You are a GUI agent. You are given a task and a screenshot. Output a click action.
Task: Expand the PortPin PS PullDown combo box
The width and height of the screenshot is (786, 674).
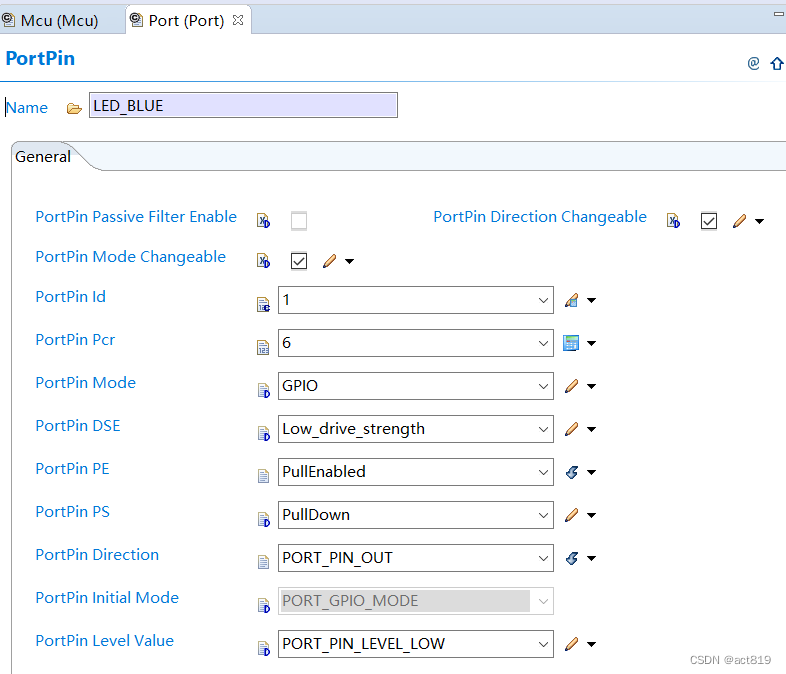point(415,515)
